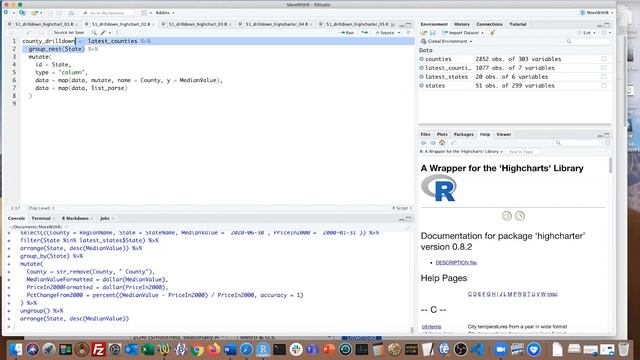Open the counties table view grid icon
The height and width of the screenshot is (360, 640).
point(604,59)
